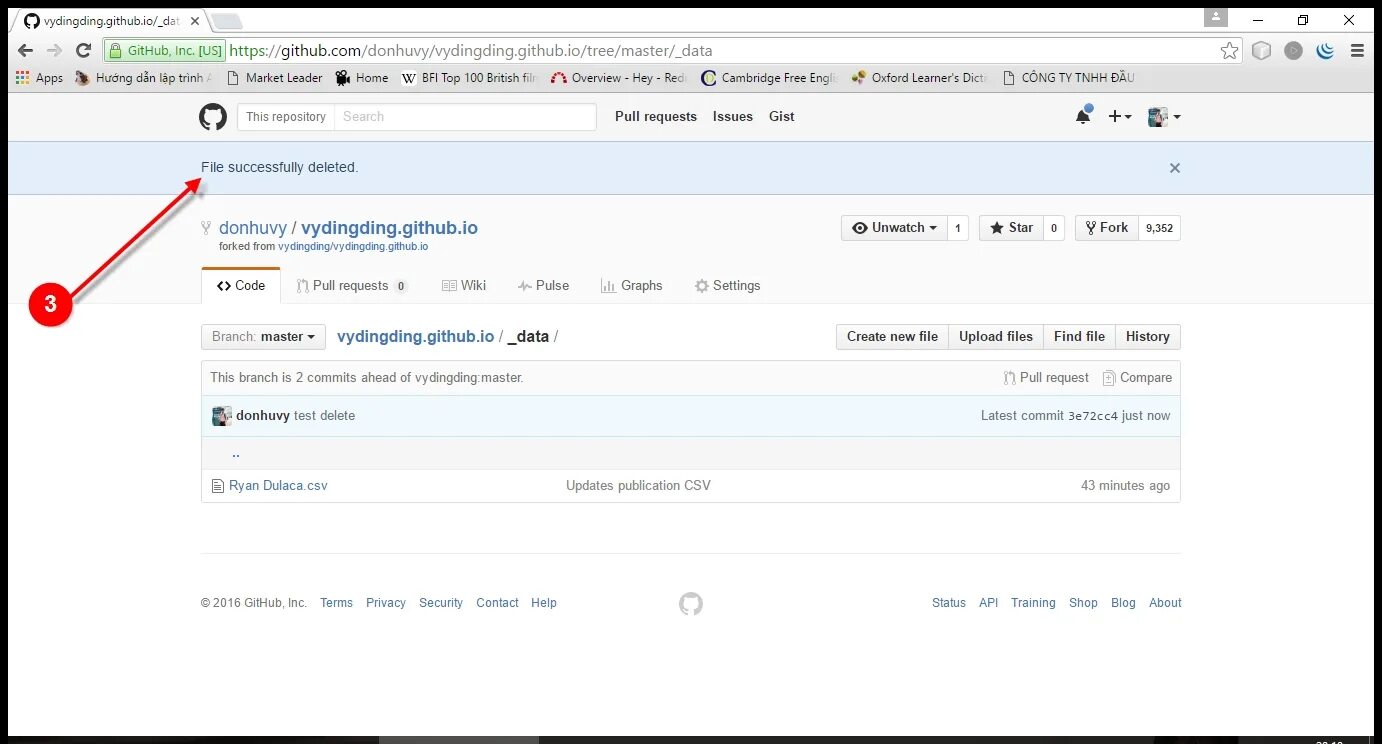Open the notifications bell icon
The width and height of the screenshot is (1382, 744).
coord(1083,116)
